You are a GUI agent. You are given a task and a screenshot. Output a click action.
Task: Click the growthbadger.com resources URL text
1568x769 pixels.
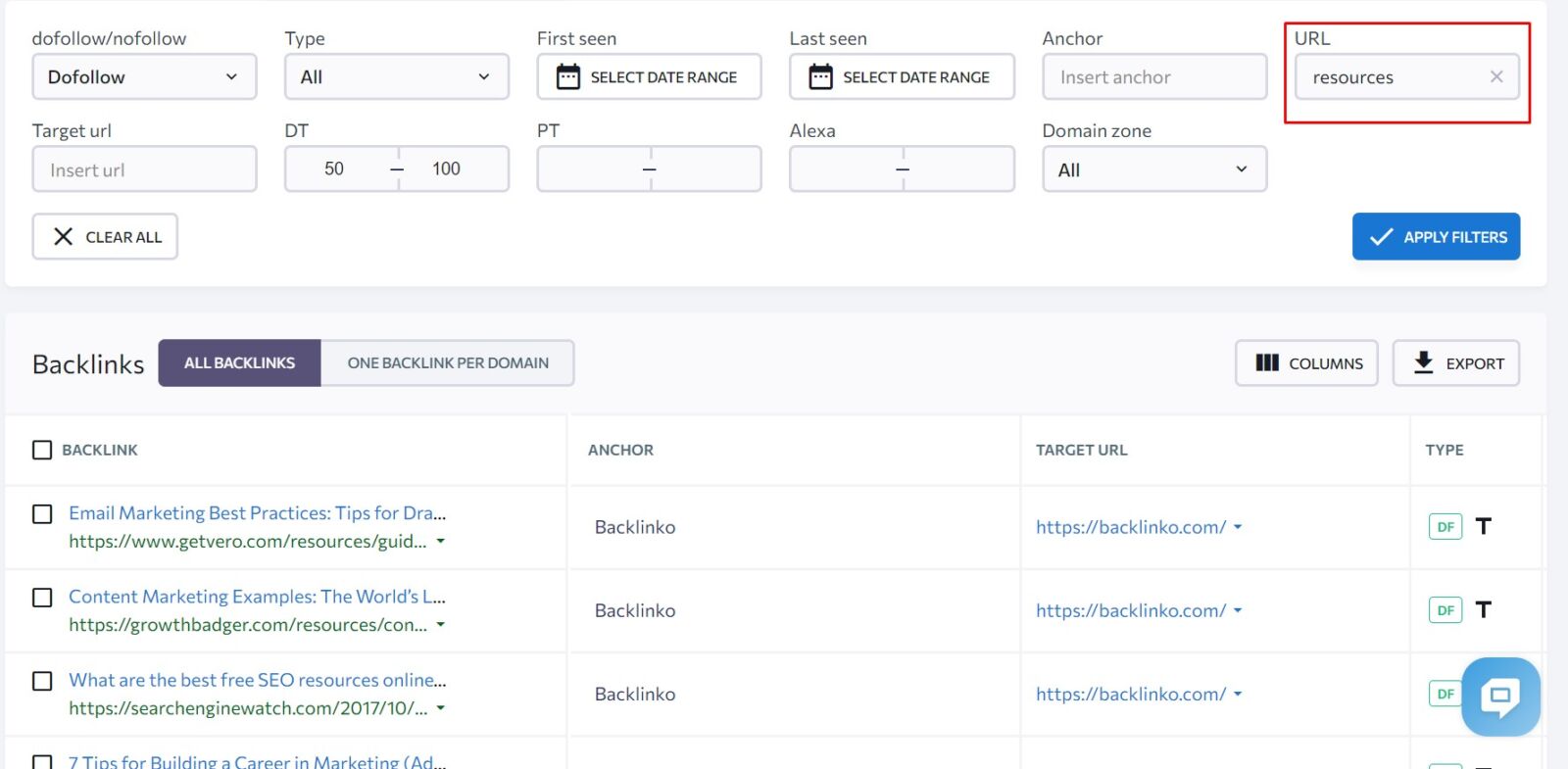248,624
